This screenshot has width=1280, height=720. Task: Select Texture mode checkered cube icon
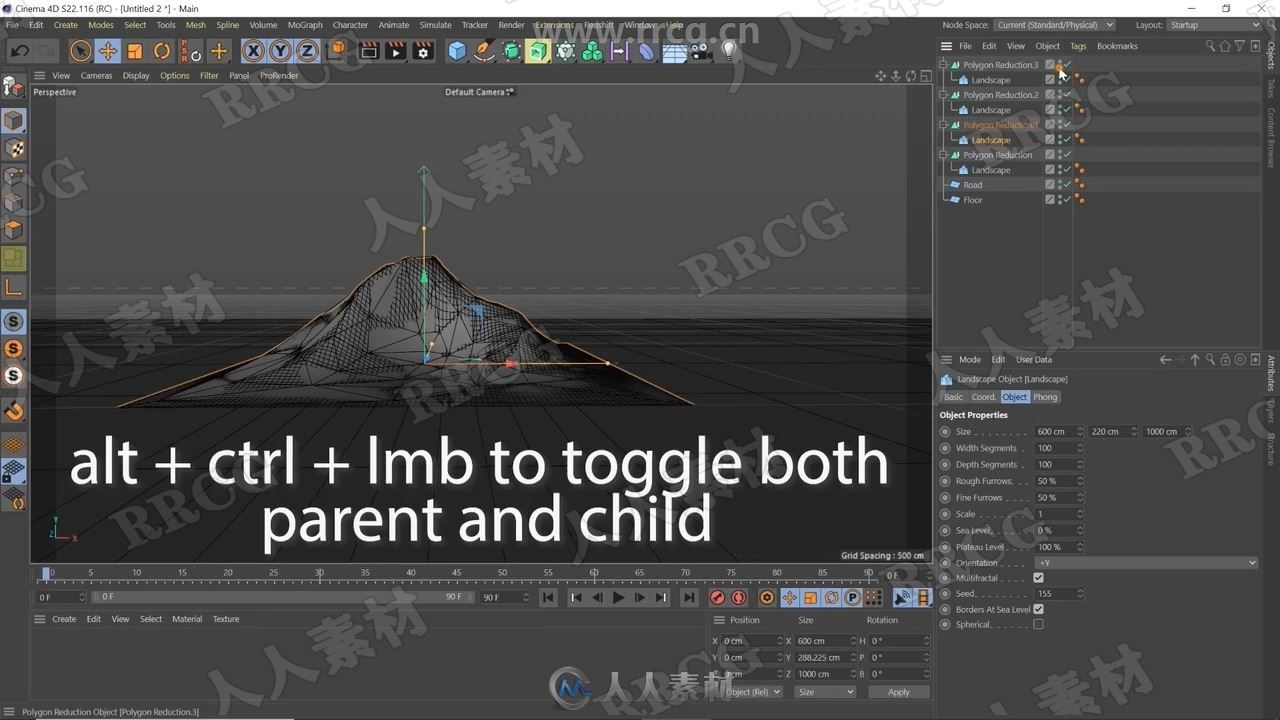click(x=14, y=148)
